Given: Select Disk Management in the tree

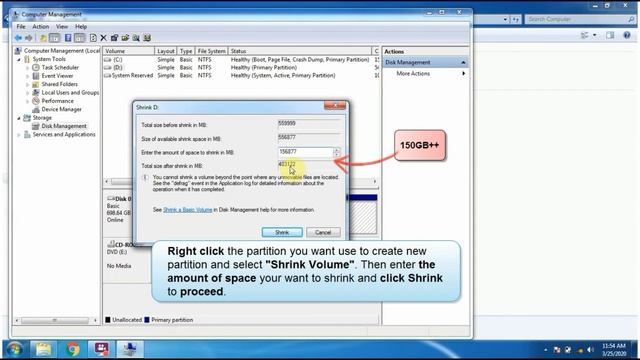Looking at the screenshot, I should point(64,126).
